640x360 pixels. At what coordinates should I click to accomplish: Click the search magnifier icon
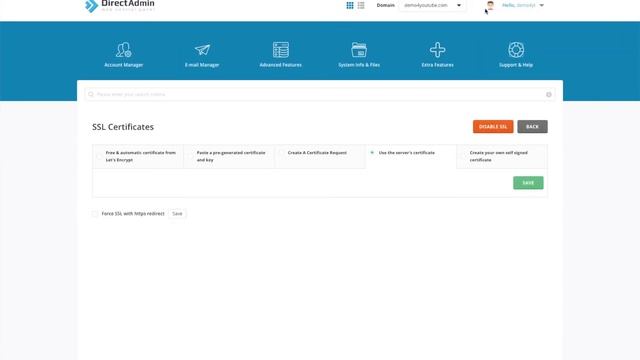click(91, 94)
